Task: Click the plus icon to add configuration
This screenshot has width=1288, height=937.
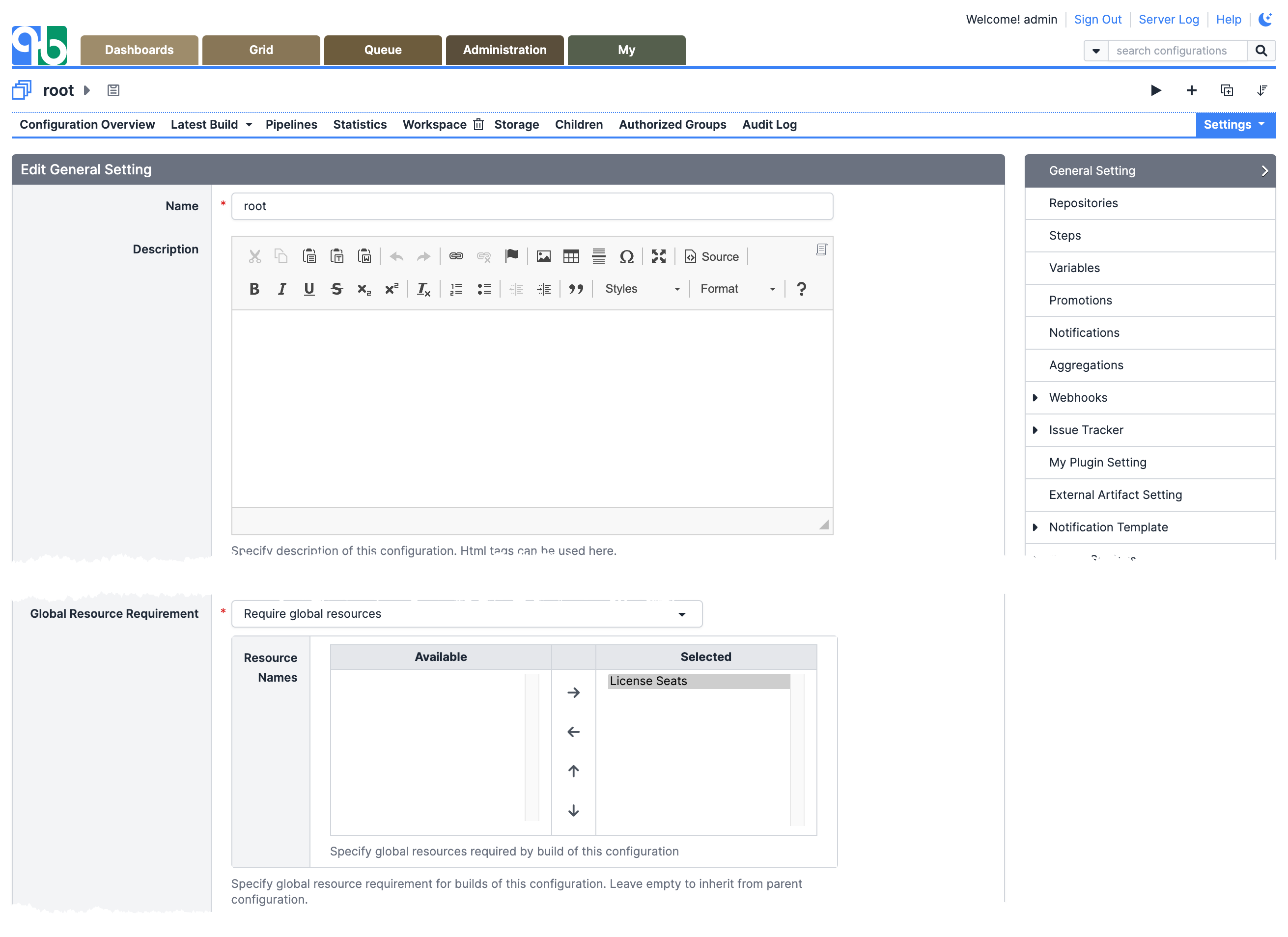Action: click(1191, 90)
